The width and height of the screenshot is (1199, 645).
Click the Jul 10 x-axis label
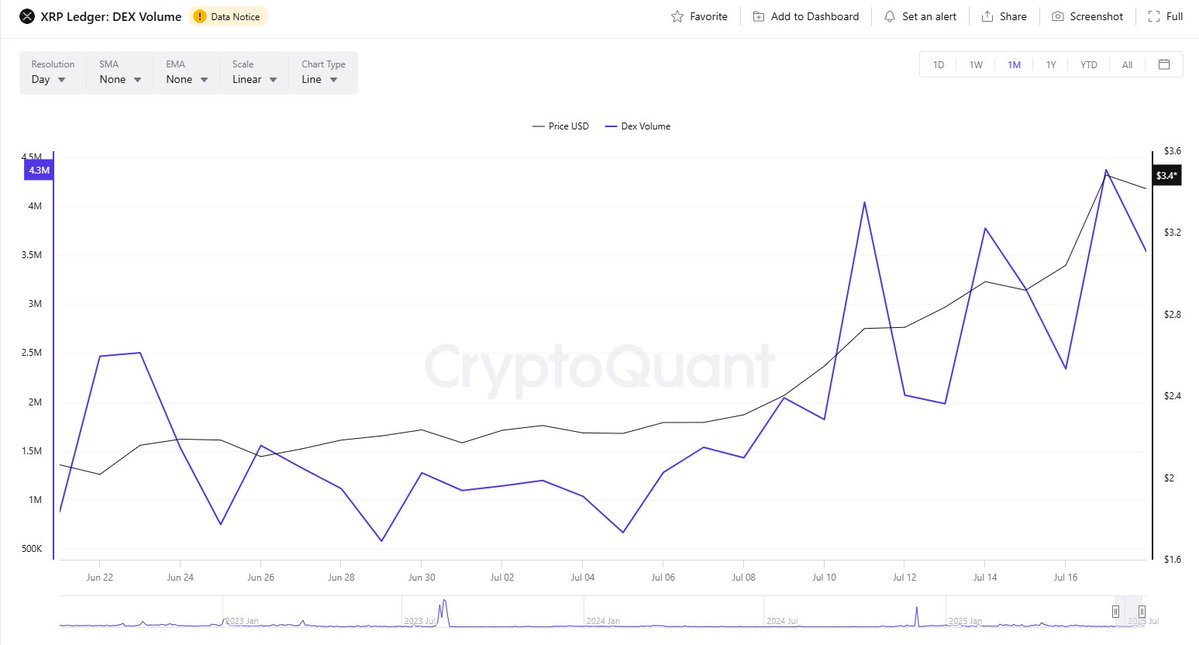(x=824, y=578)
